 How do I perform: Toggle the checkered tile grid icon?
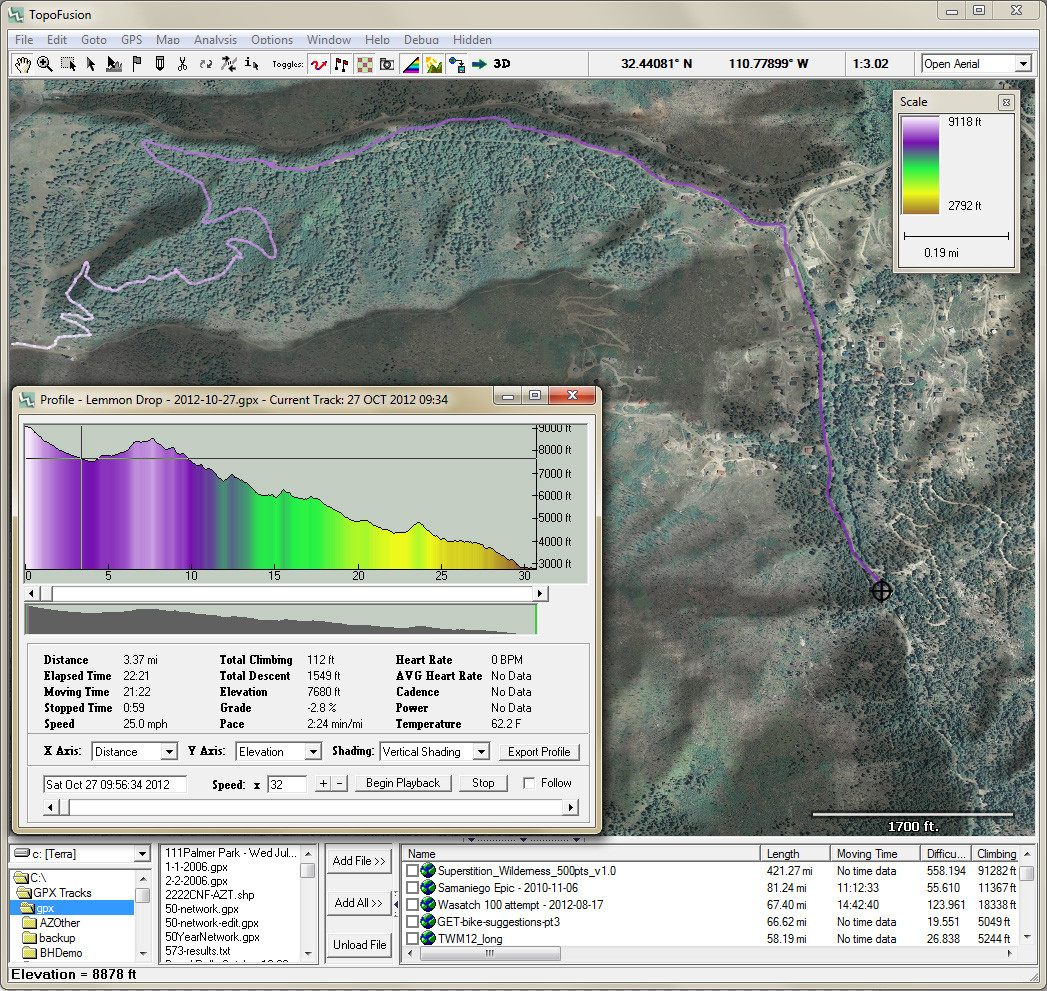365,64
